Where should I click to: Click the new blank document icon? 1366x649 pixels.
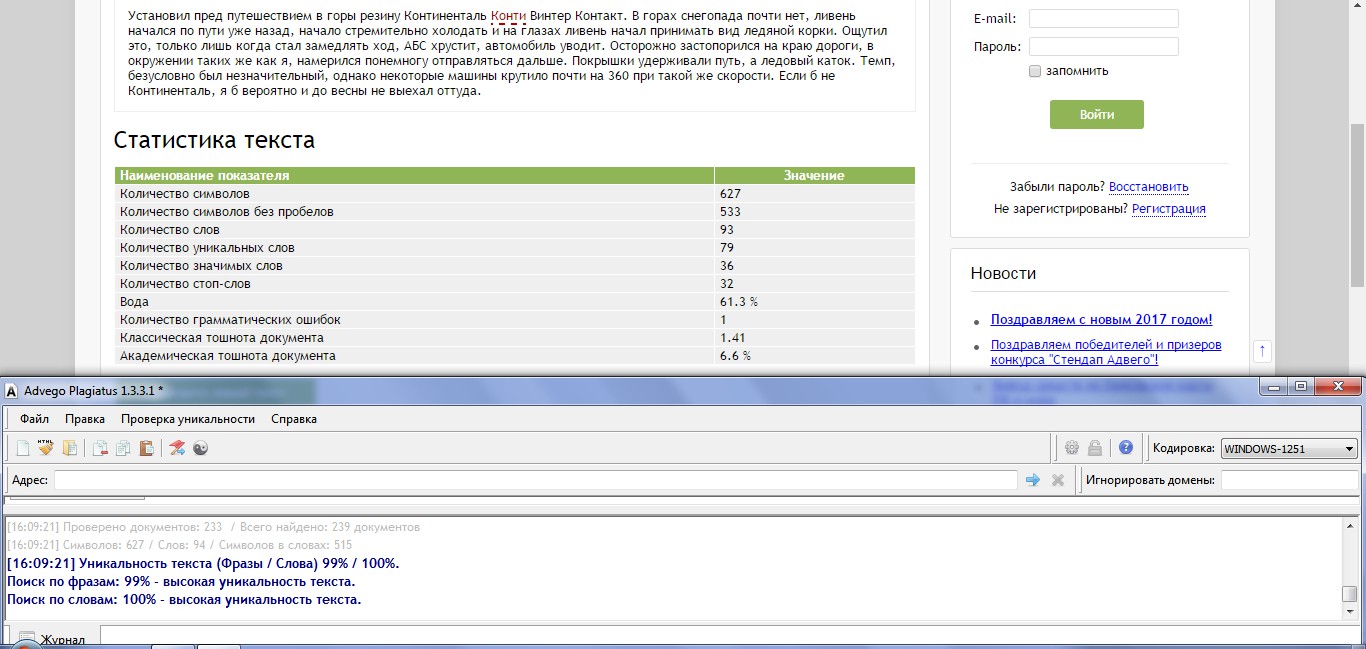click(22, 448)
